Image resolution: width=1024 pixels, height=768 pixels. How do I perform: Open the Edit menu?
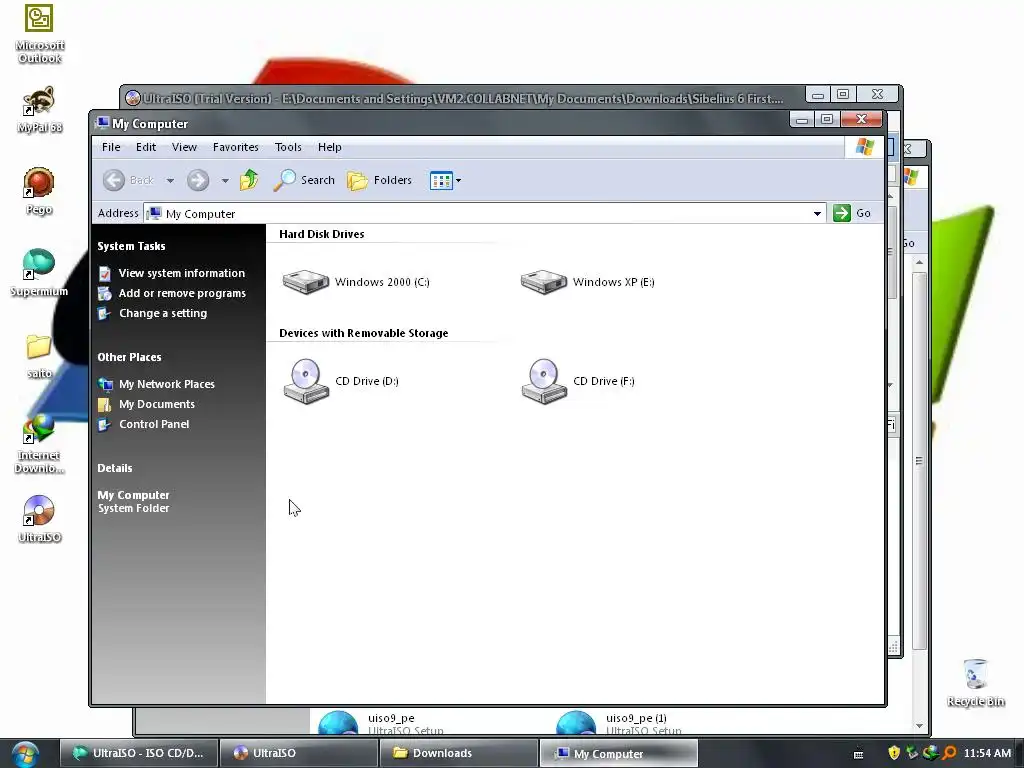pyautogui.click(x=146, y=147)
